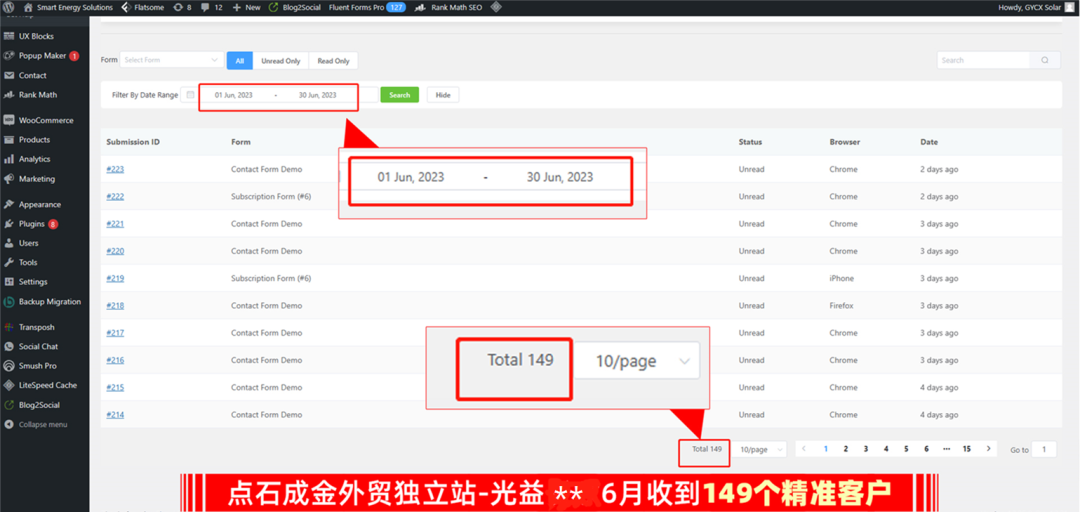Open submission #219
1080x512 pixels.
pos(115,278)
